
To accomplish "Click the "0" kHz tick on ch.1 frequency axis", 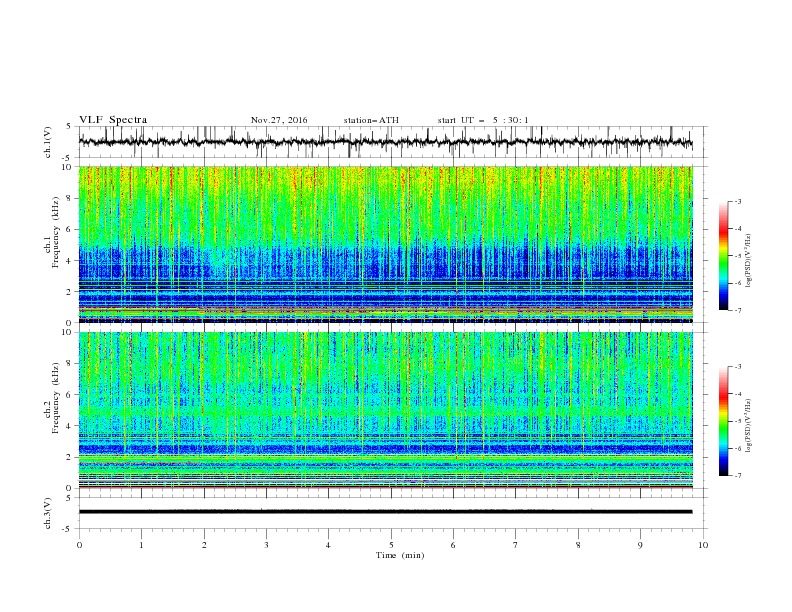I will tap(71, 323).
